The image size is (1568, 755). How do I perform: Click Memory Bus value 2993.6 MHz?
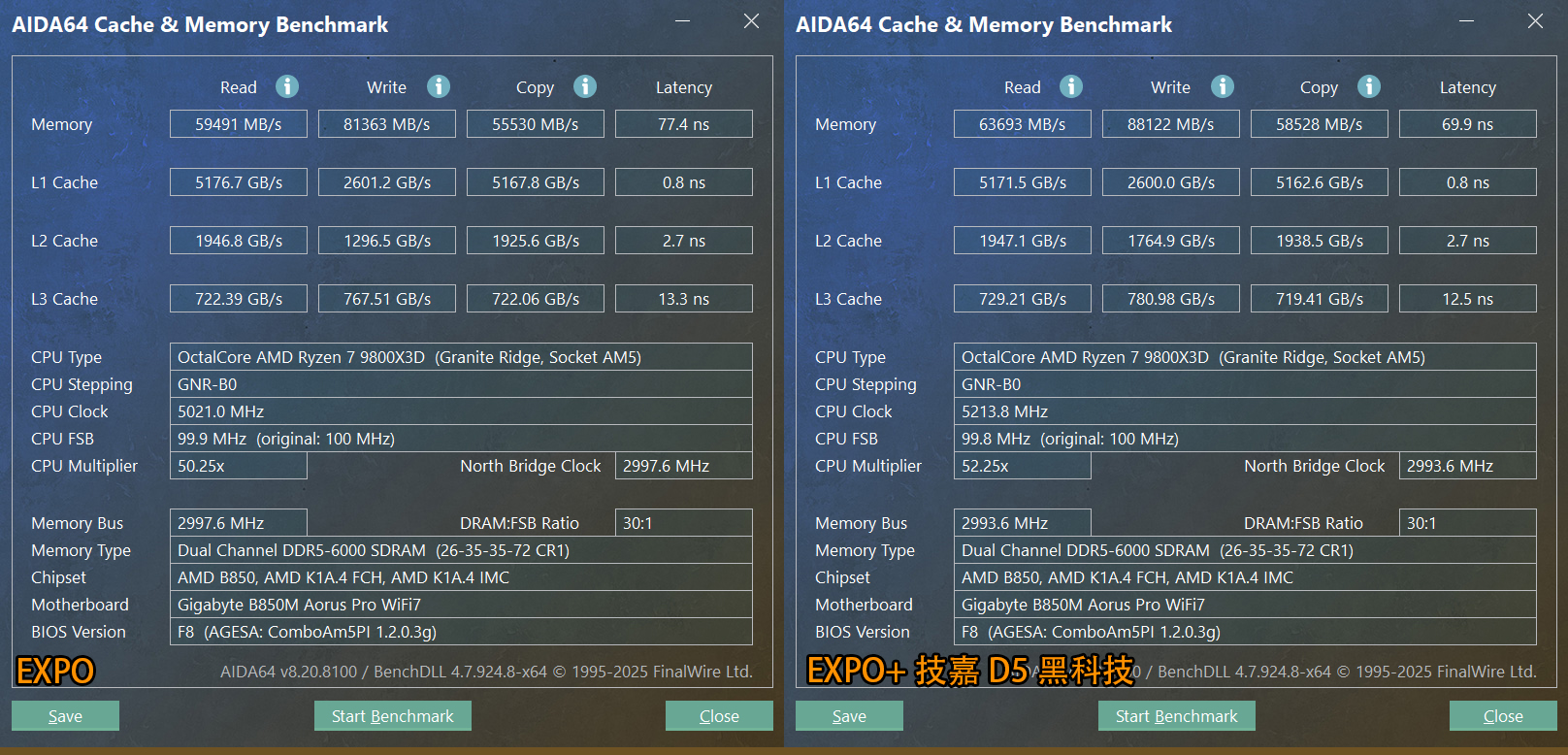pos(1023,523)
